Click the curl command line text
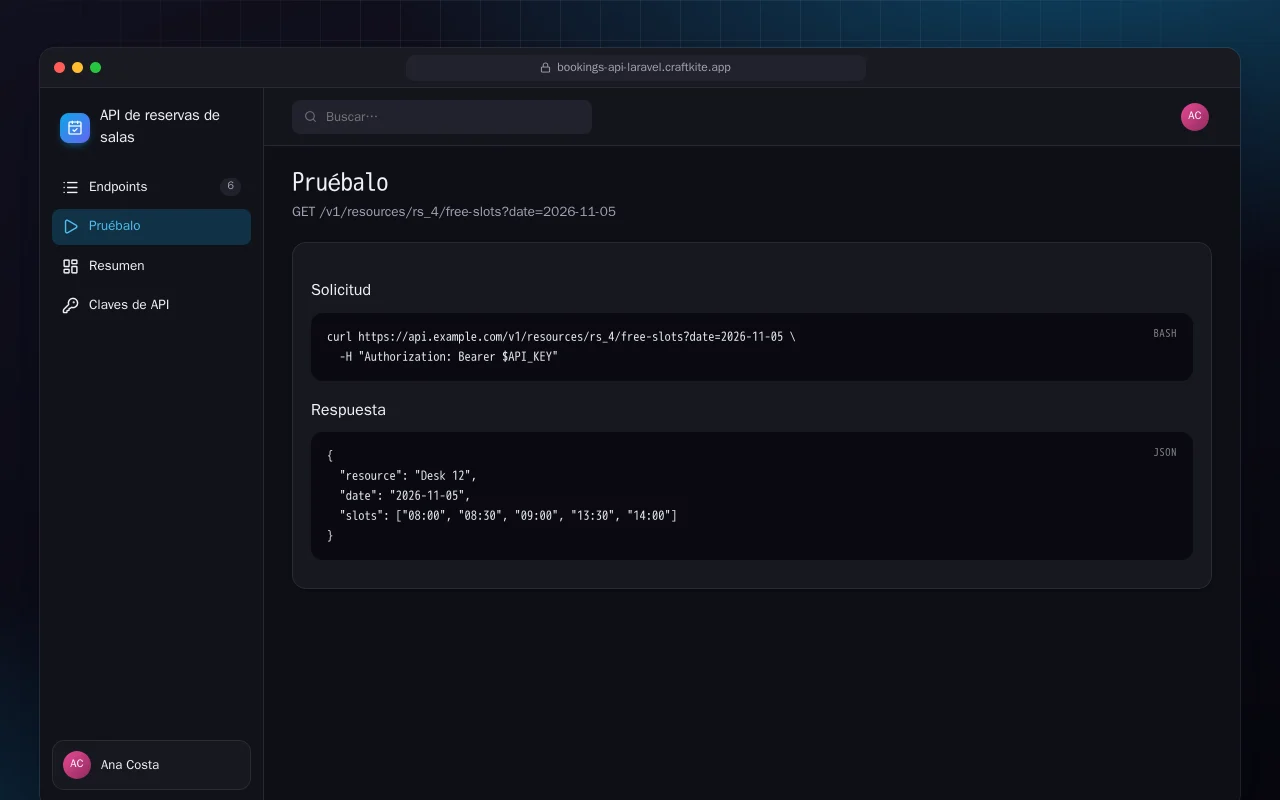The width and height of the screenshot is (1280, 800). pos(561,337)
